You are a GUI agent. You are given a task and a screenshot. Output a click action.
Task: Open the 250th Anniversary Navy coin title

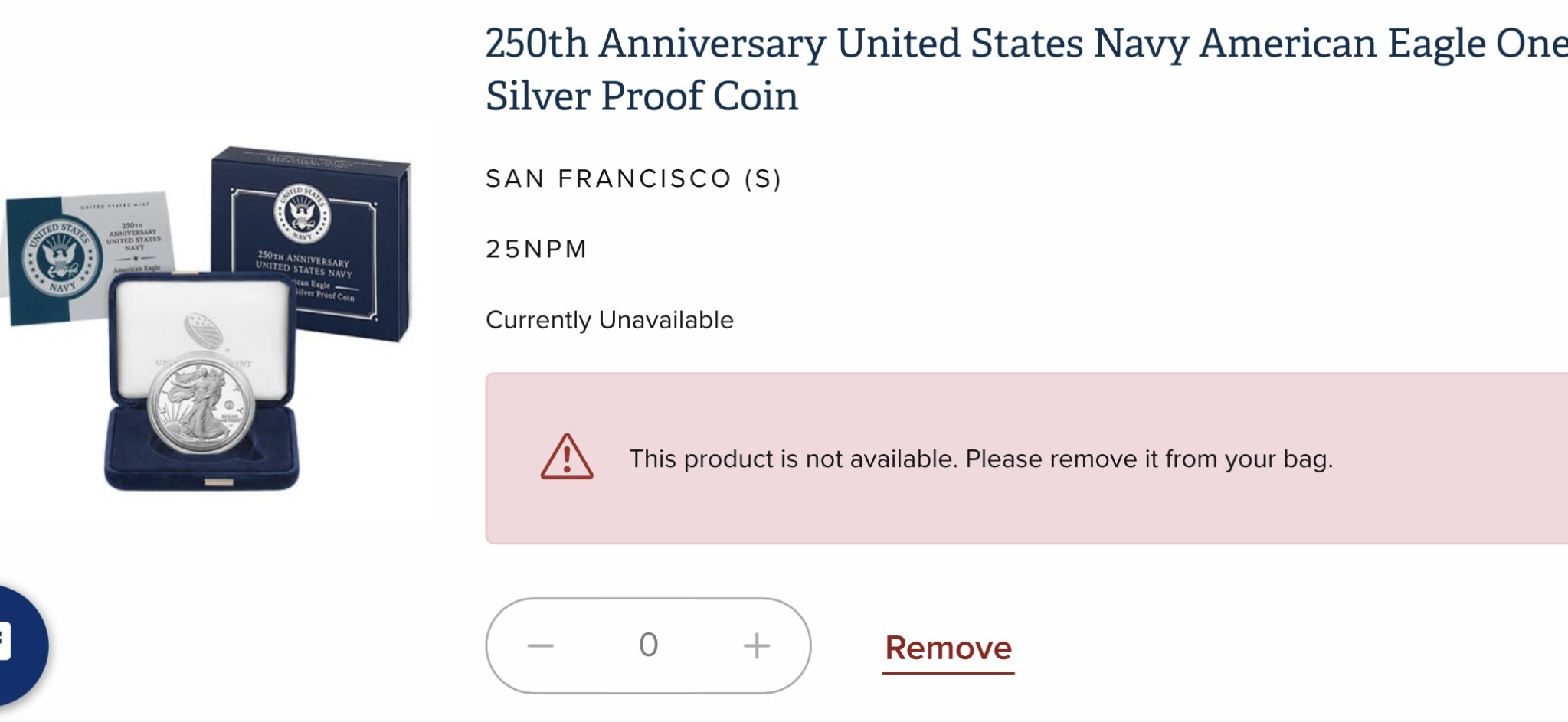pyautogui.click(x=1026, y=43)
